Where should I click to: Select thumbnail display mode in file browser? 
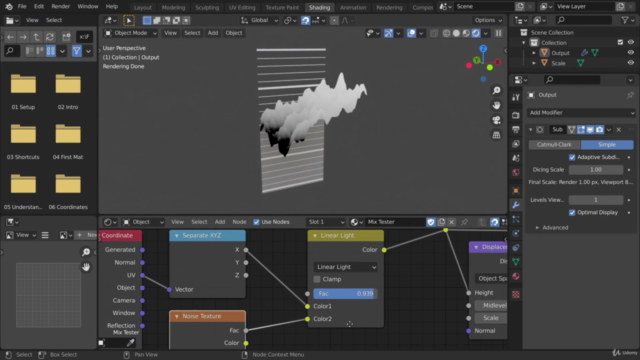click(51, 51)
